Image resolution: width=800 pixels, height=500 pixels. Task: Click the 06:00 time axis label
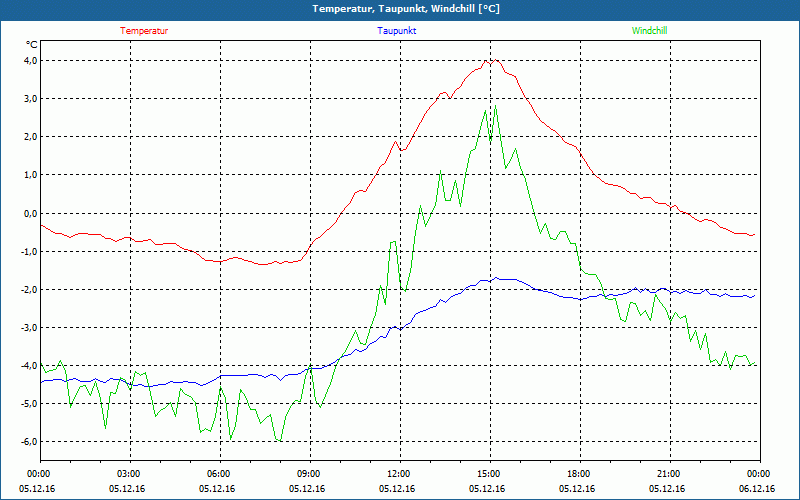click(220, 473)
